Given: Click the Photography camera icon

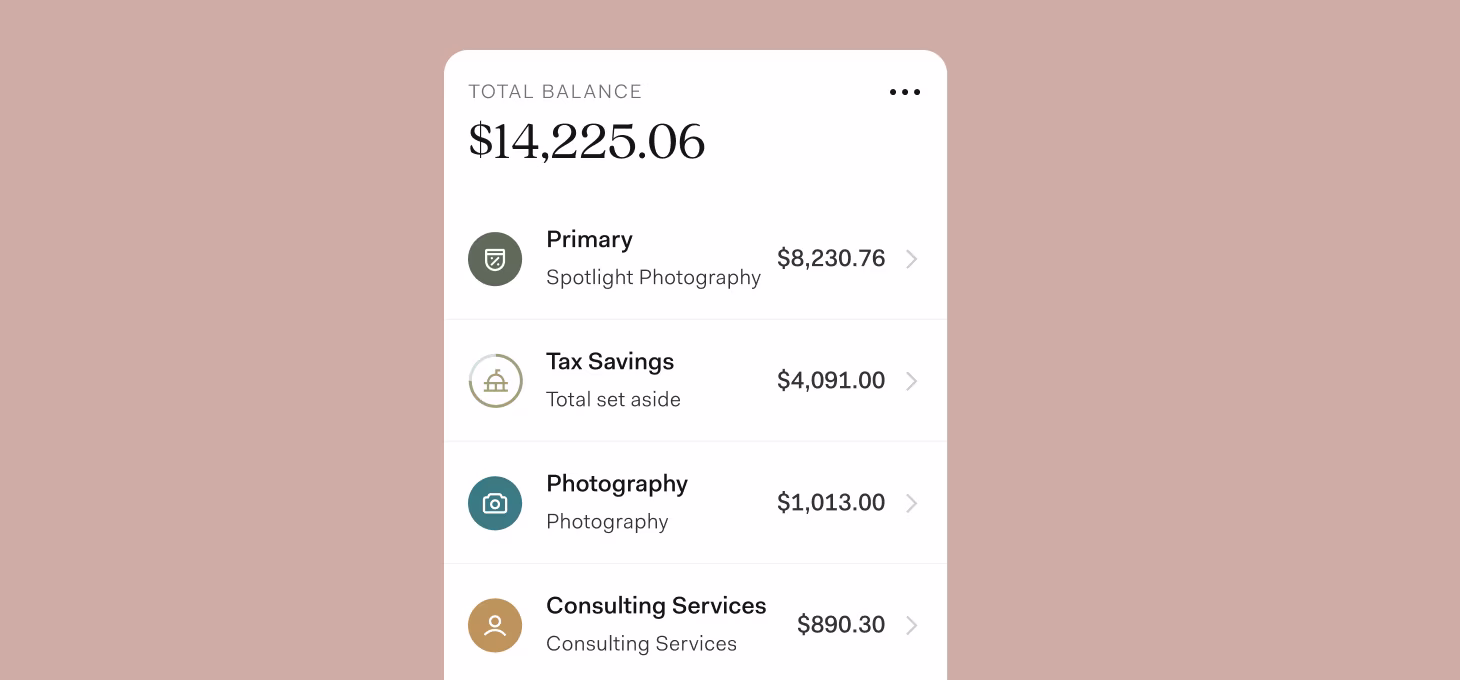Looking at the screenshot, I should click(x=495, y=503).
